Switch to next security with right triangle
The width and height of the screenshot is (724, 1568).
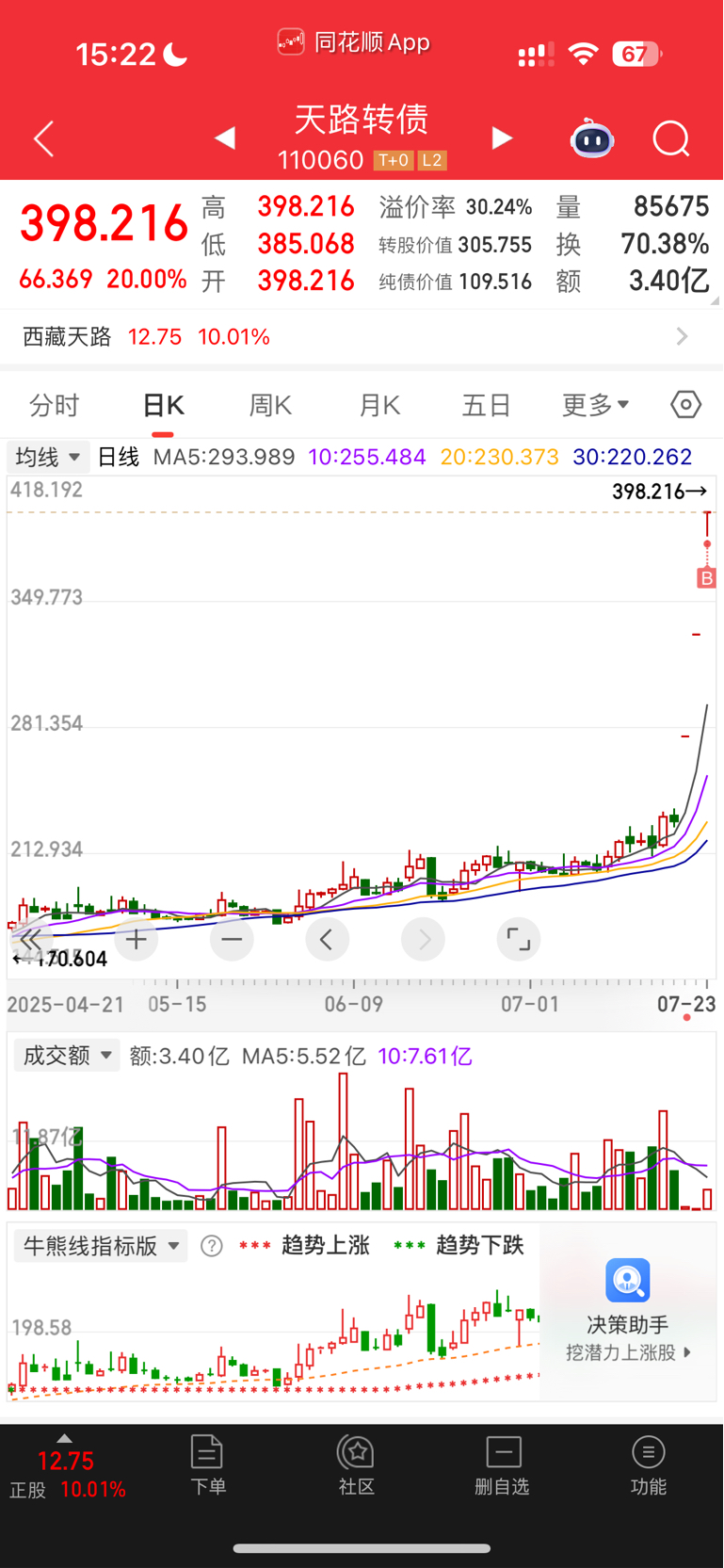coord(503,138)
